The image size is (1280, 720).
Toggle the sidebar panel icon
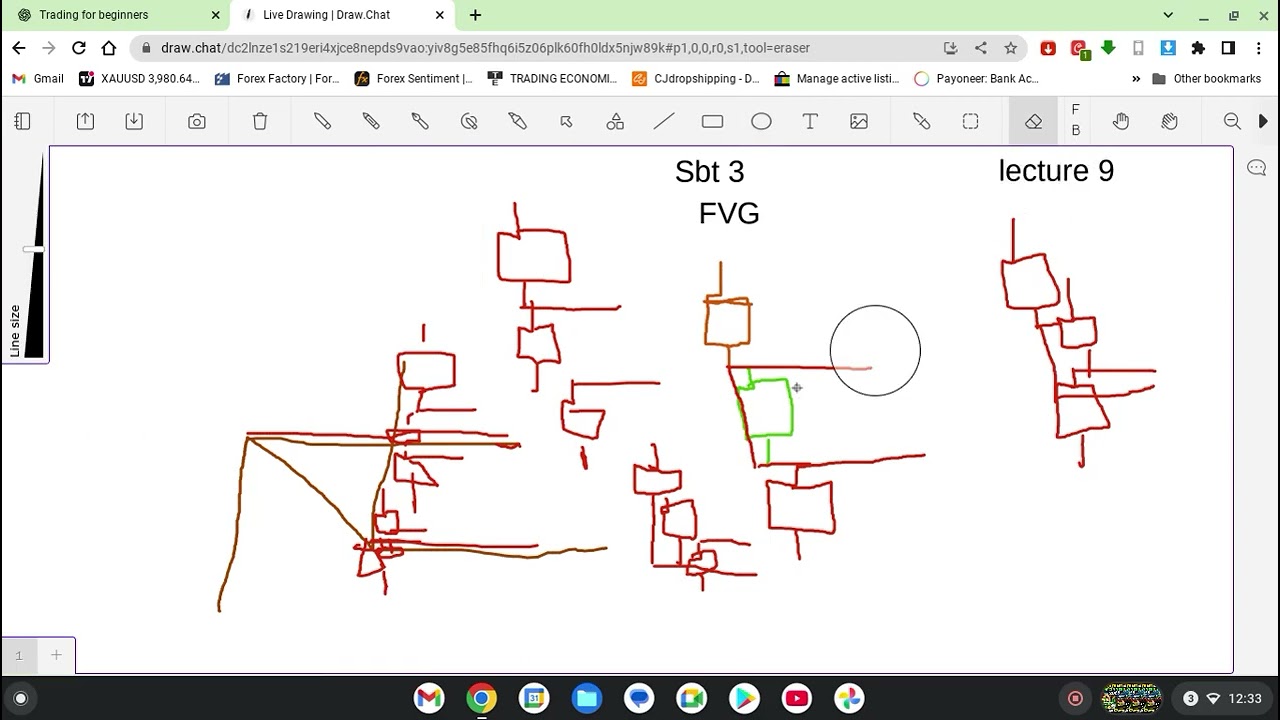(x=22, y=121)
